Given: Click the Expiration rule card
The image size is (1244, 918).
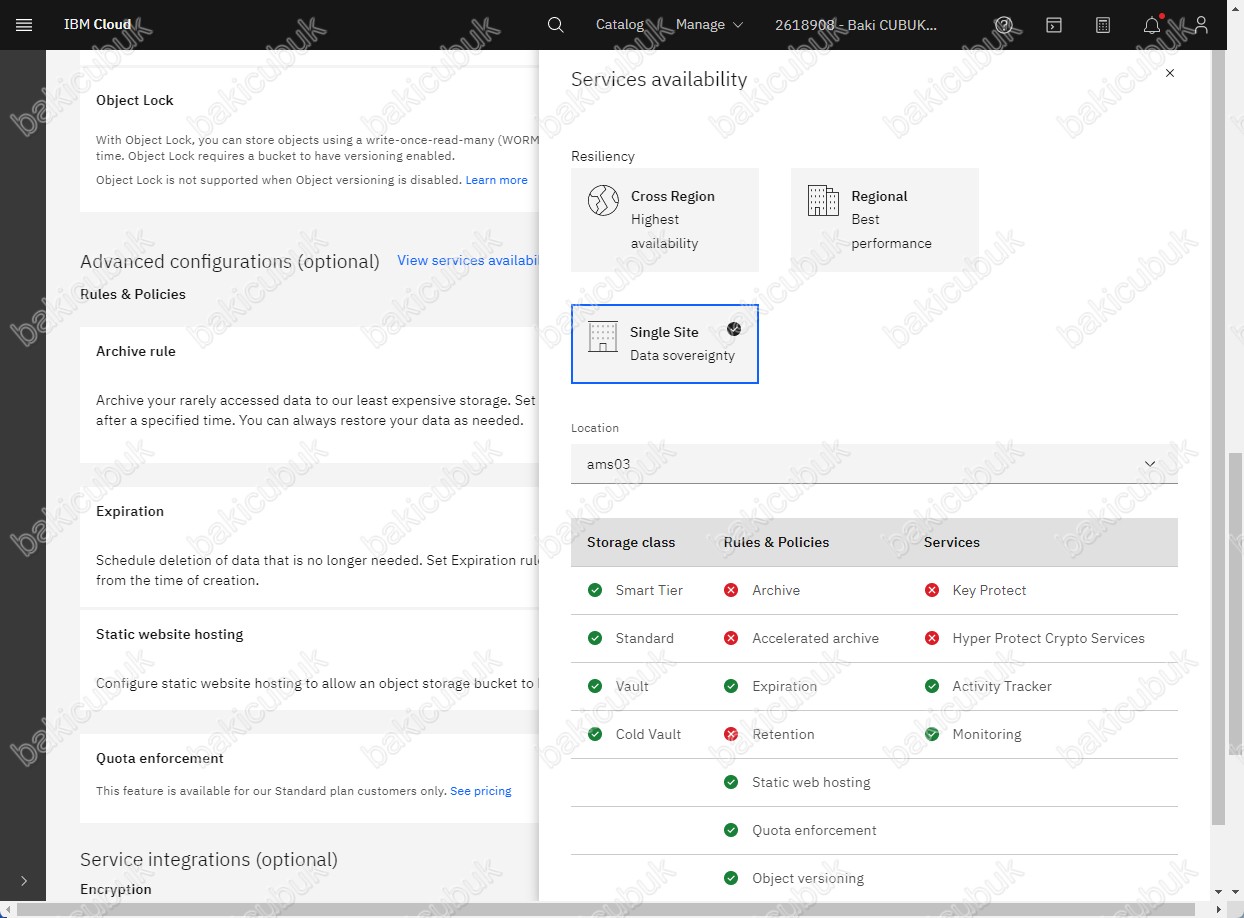Looking at the screenshot, I should click(x=309, y=547).
